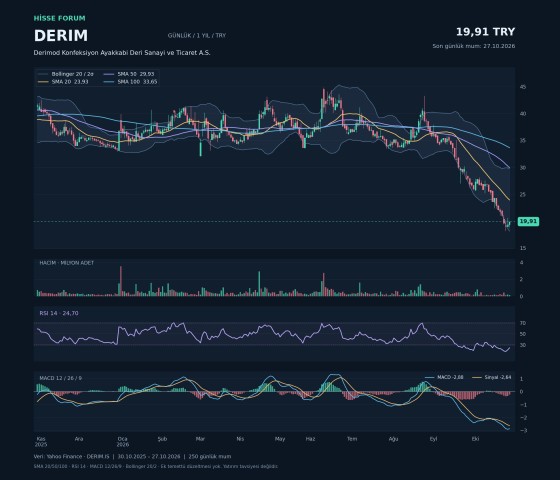Click the 'May' month axis label
Viewport: 560px width, 480px height.
[280, 439]
